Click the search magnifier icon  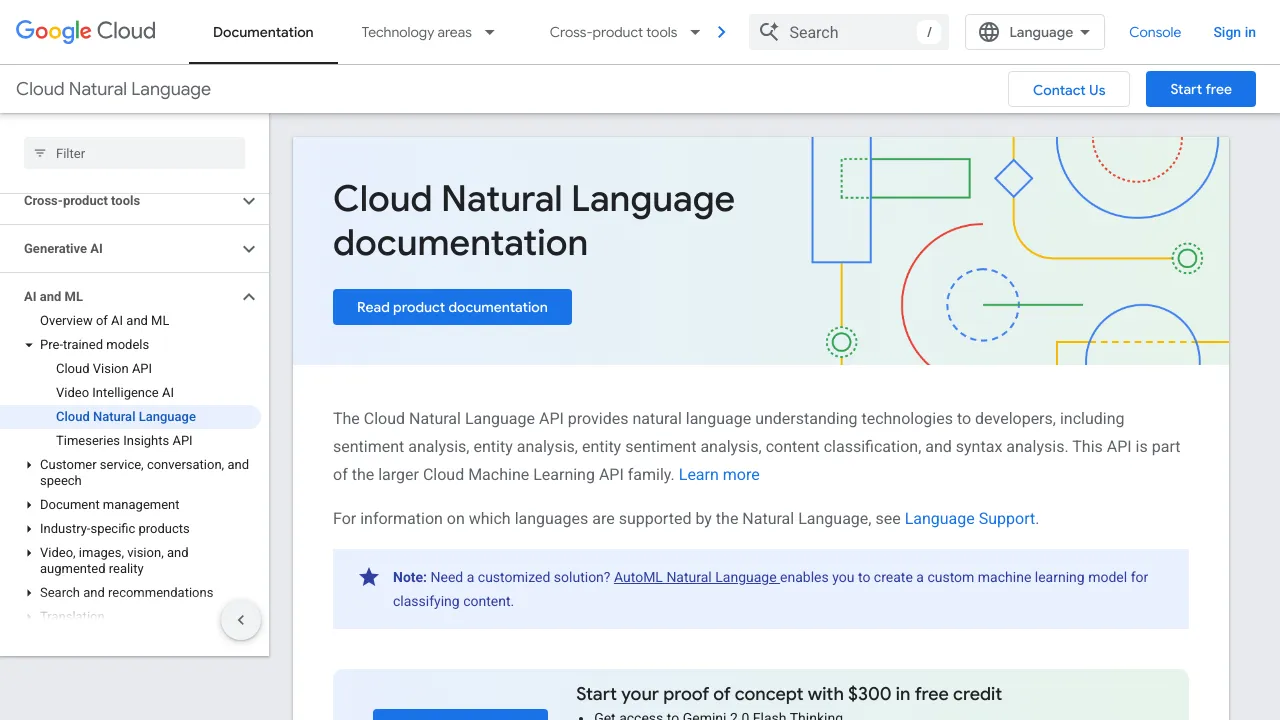click(x=769, y=32)
